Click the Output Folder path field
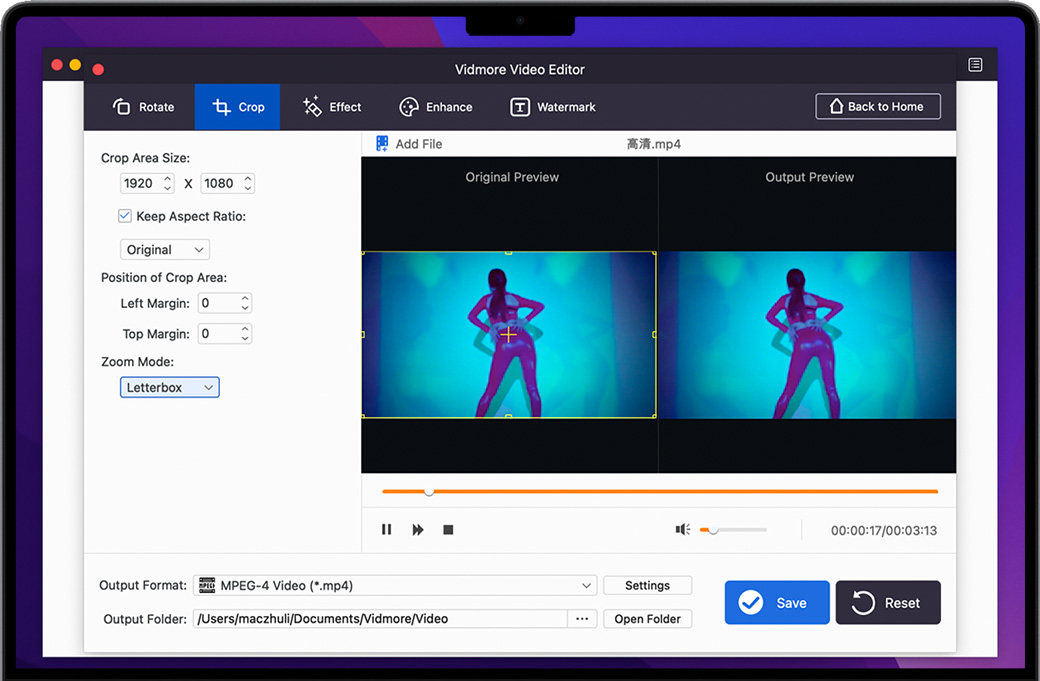Screen dimensions: 1040x681 click(380, 619)
